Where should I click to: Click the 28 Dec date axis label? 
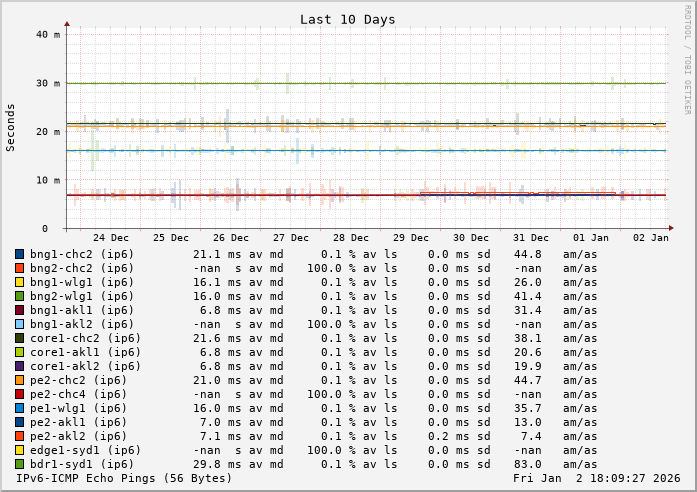click(351, 238)
